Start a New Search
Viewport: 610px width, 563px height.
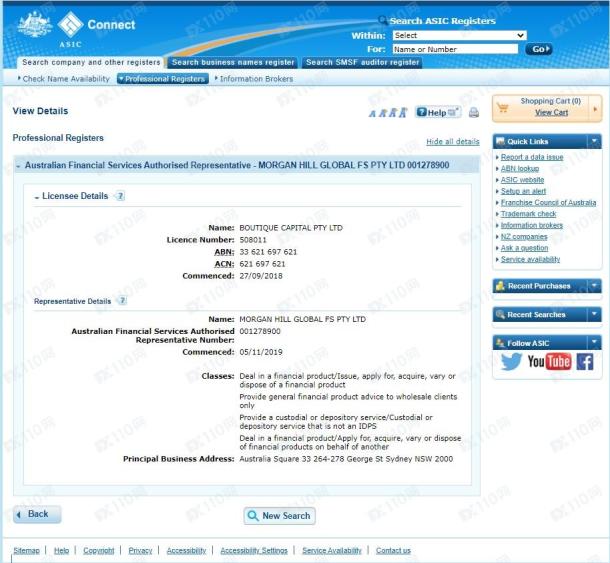click(x=279, y=516)
